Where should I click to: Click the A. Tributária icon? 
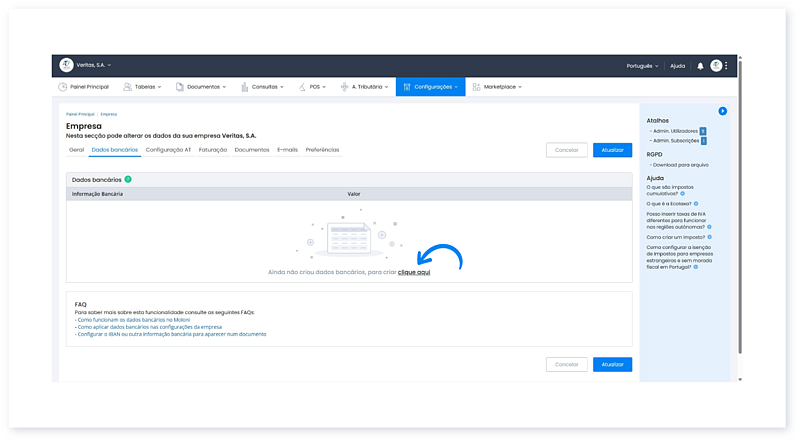tap(344, 87)
